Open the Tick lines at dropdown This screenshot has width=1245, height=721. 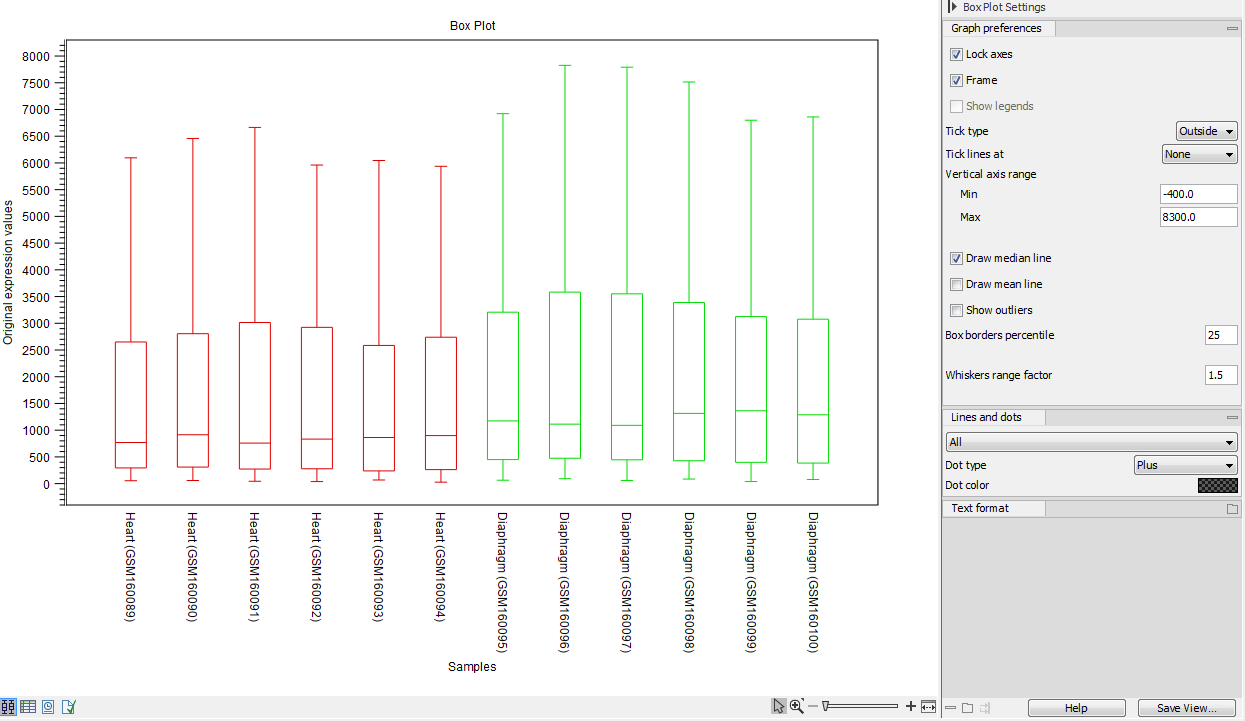click(x=1199, y=153)
